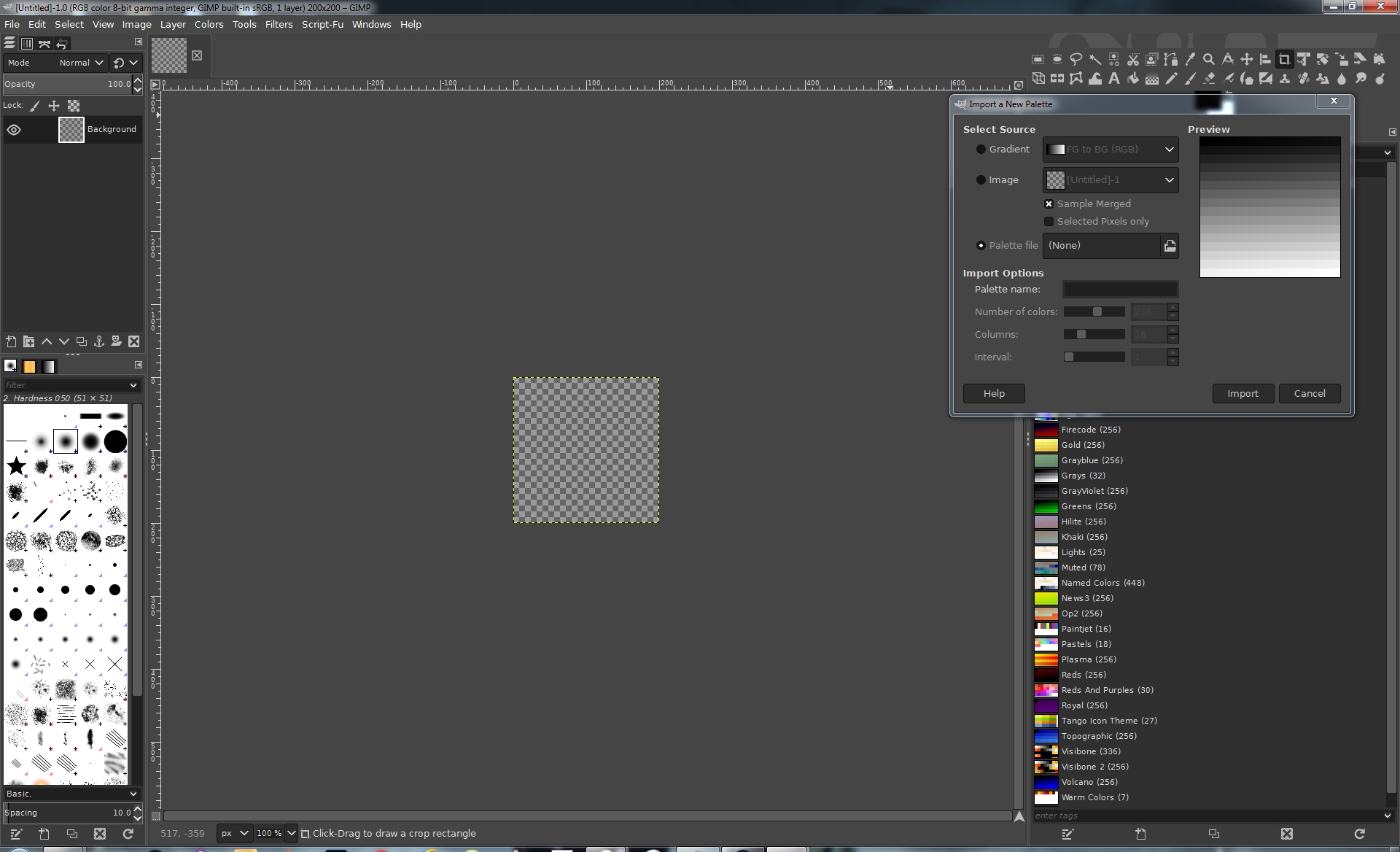Open the FG to BG (RGB) gradient dropdown
The width and height of the screenshot is (1400, 852).
(x=1111, y=150)
